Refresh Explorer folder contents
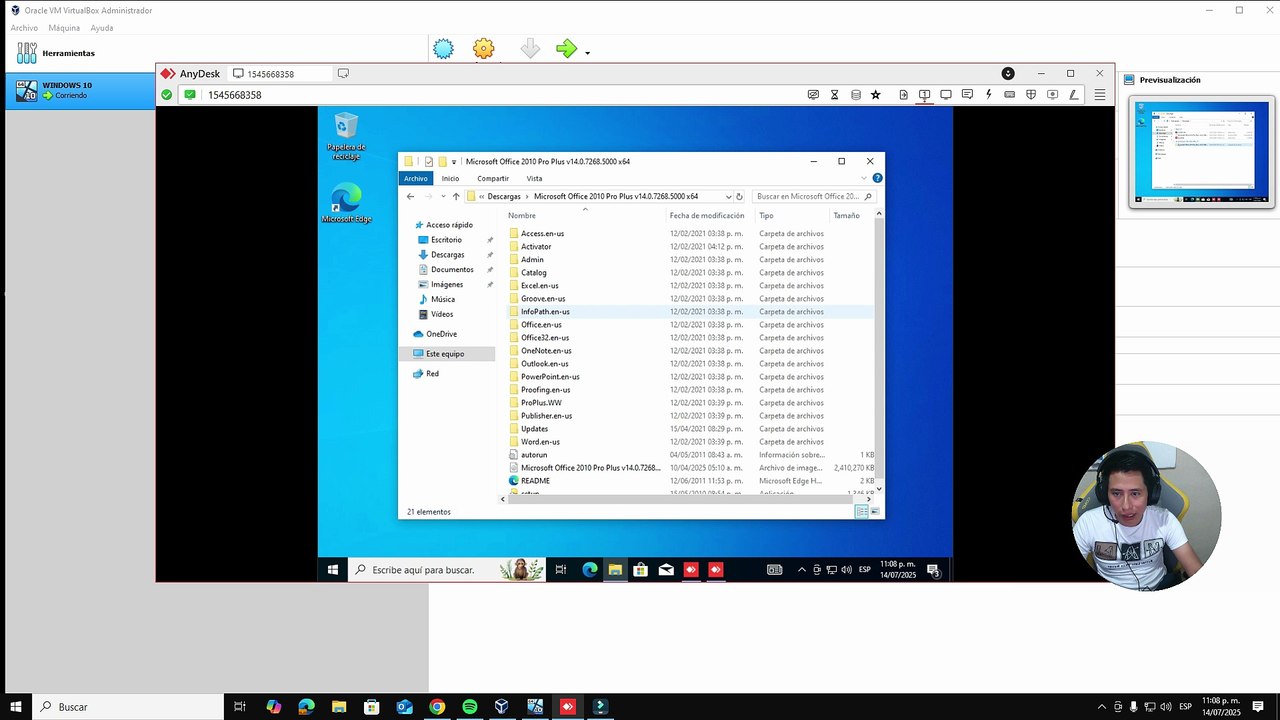 (740, 197)
